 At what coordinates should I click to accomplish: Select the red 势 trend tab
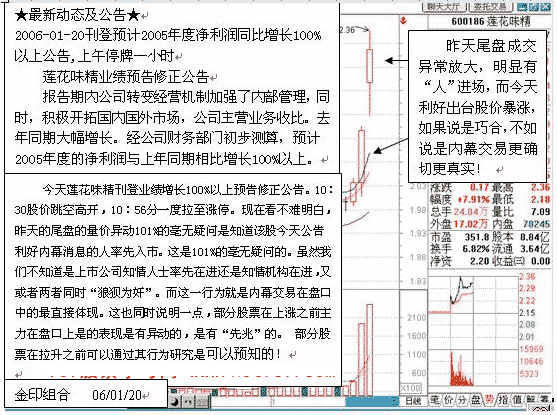pos(490,400)
